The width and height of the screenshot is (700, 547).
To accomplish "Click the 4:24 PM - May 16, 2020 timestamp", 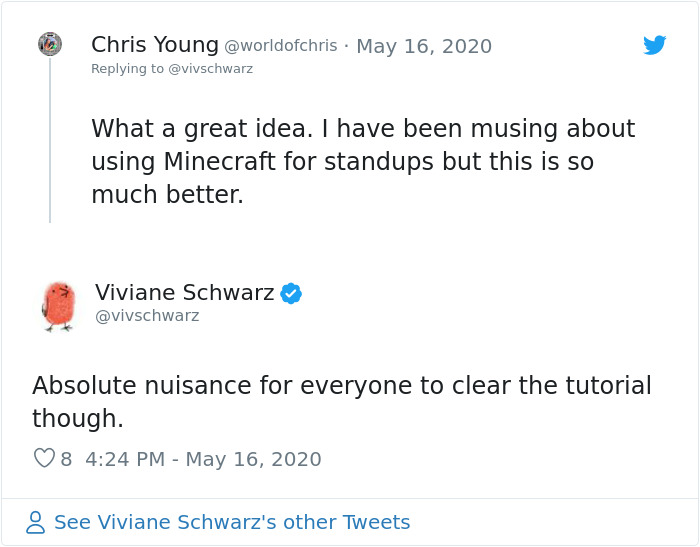I will 203,459.
